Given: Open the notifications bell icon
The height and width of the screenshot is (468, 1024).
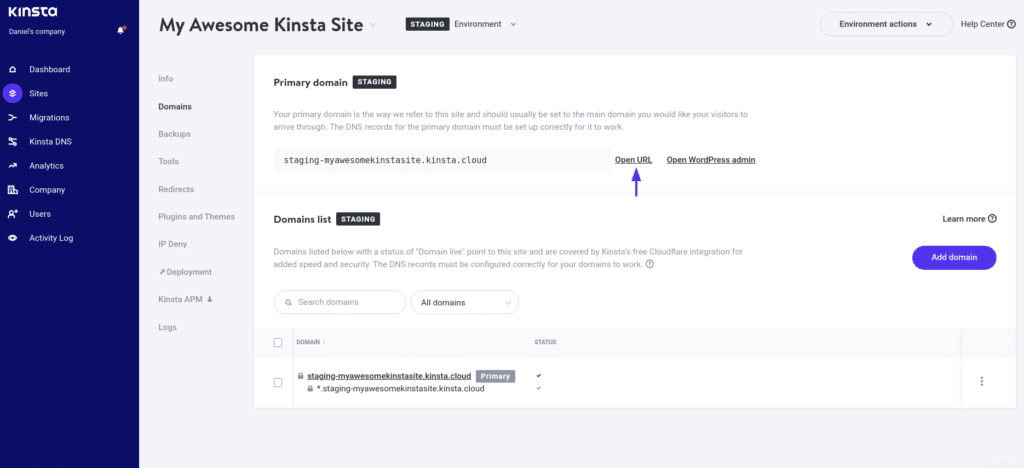Looking at the screenshot, I should [x=121, y=31].
